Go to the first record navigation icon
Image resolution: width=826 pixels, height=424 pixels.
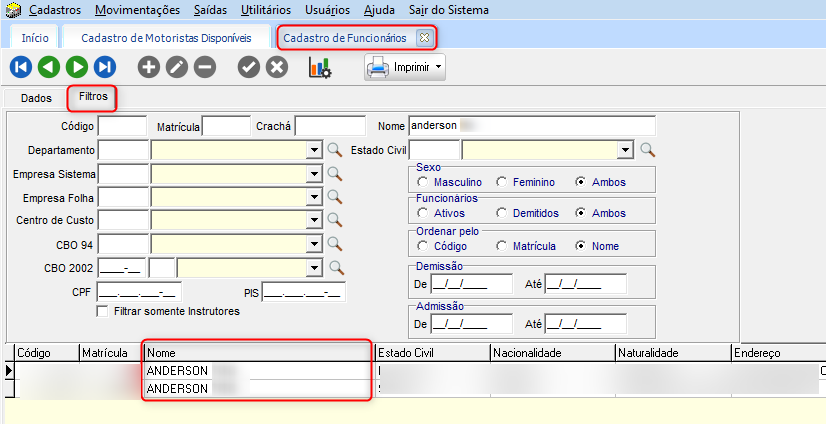(x=20, y=68)
